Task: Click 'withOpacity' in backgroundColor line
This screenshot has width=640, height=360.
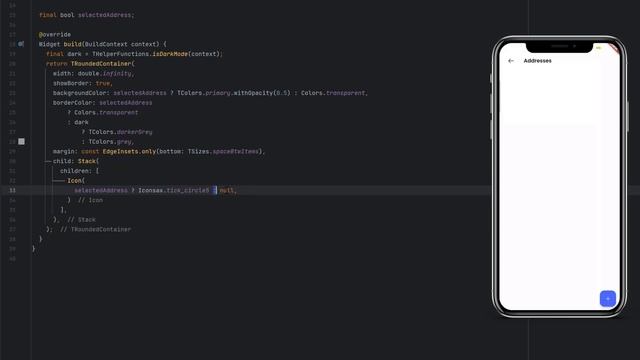Action: [x=253, y=93]
